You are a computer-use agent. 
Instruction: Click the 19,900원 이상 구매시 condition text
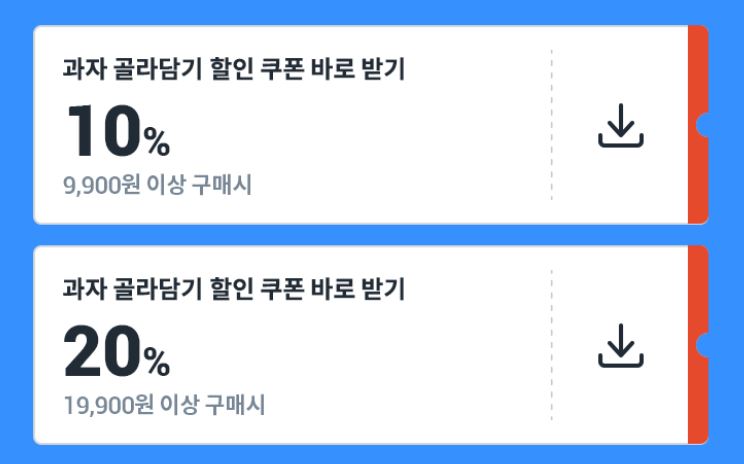164,405
